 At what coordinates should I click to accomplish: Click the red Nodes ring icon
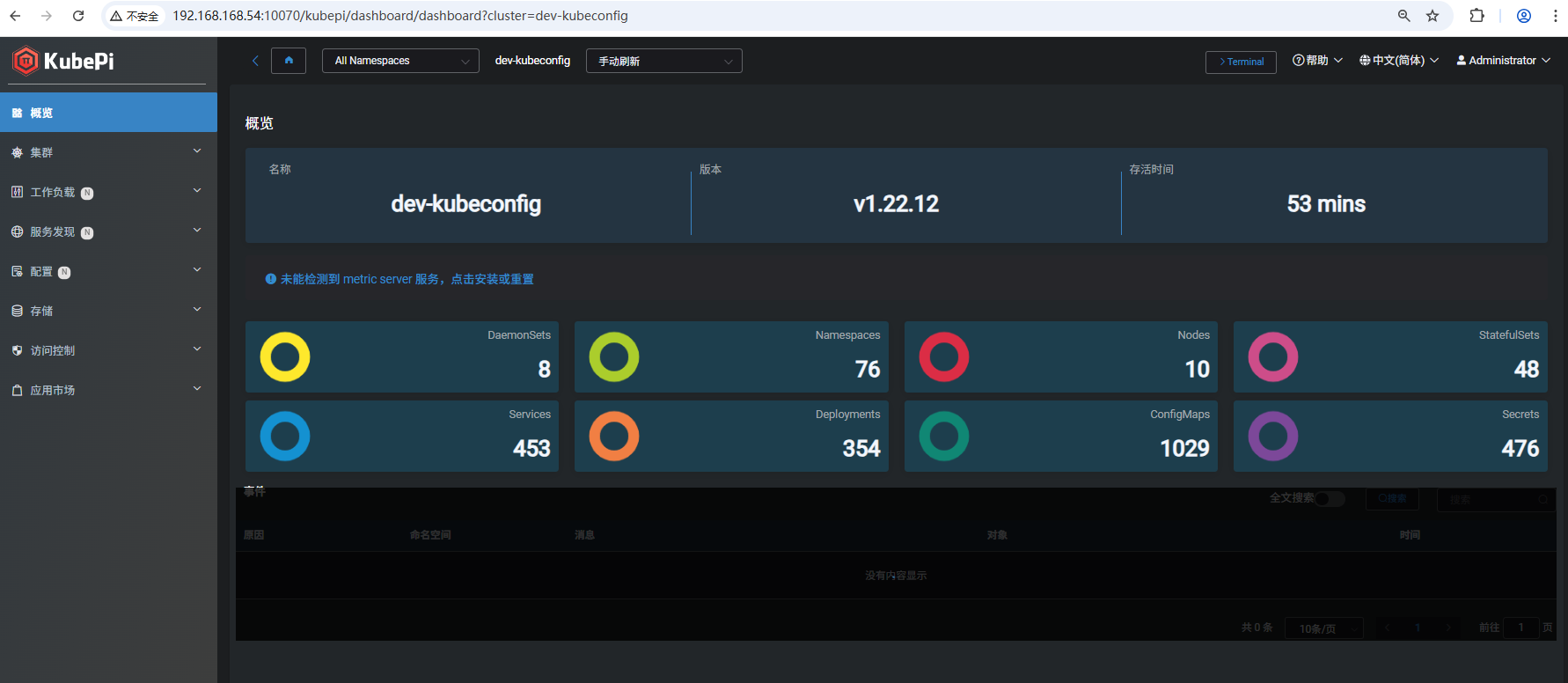943,357
